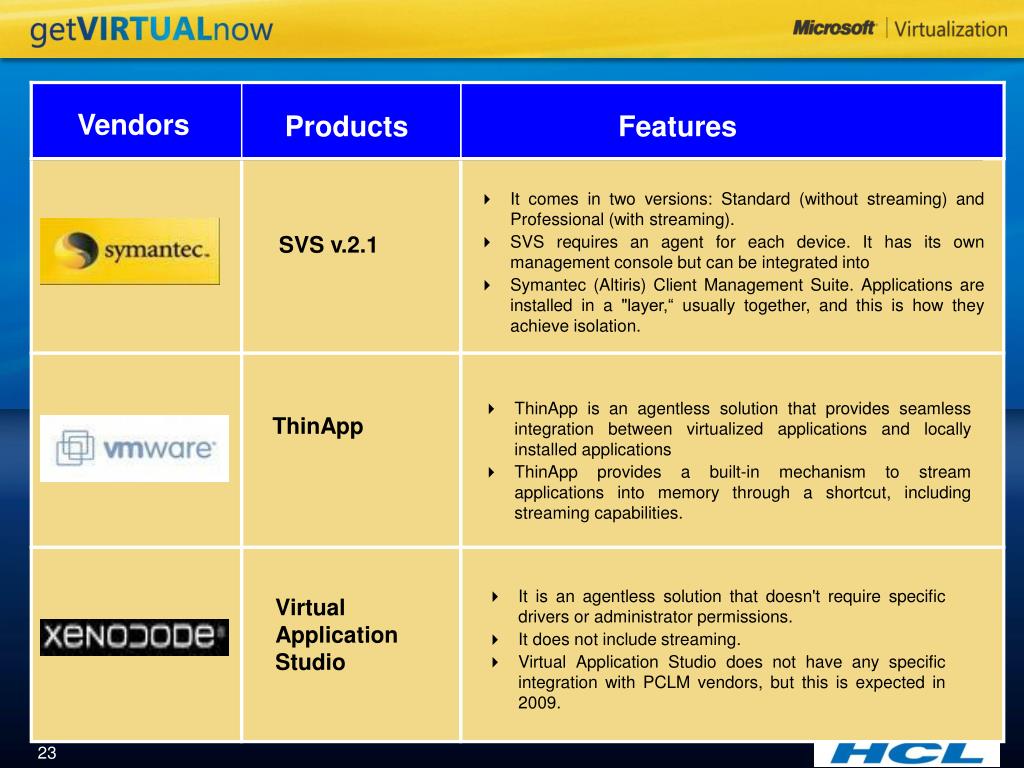
Task: Click the getVIRTUALnow title logo
Action: (151, 30)
